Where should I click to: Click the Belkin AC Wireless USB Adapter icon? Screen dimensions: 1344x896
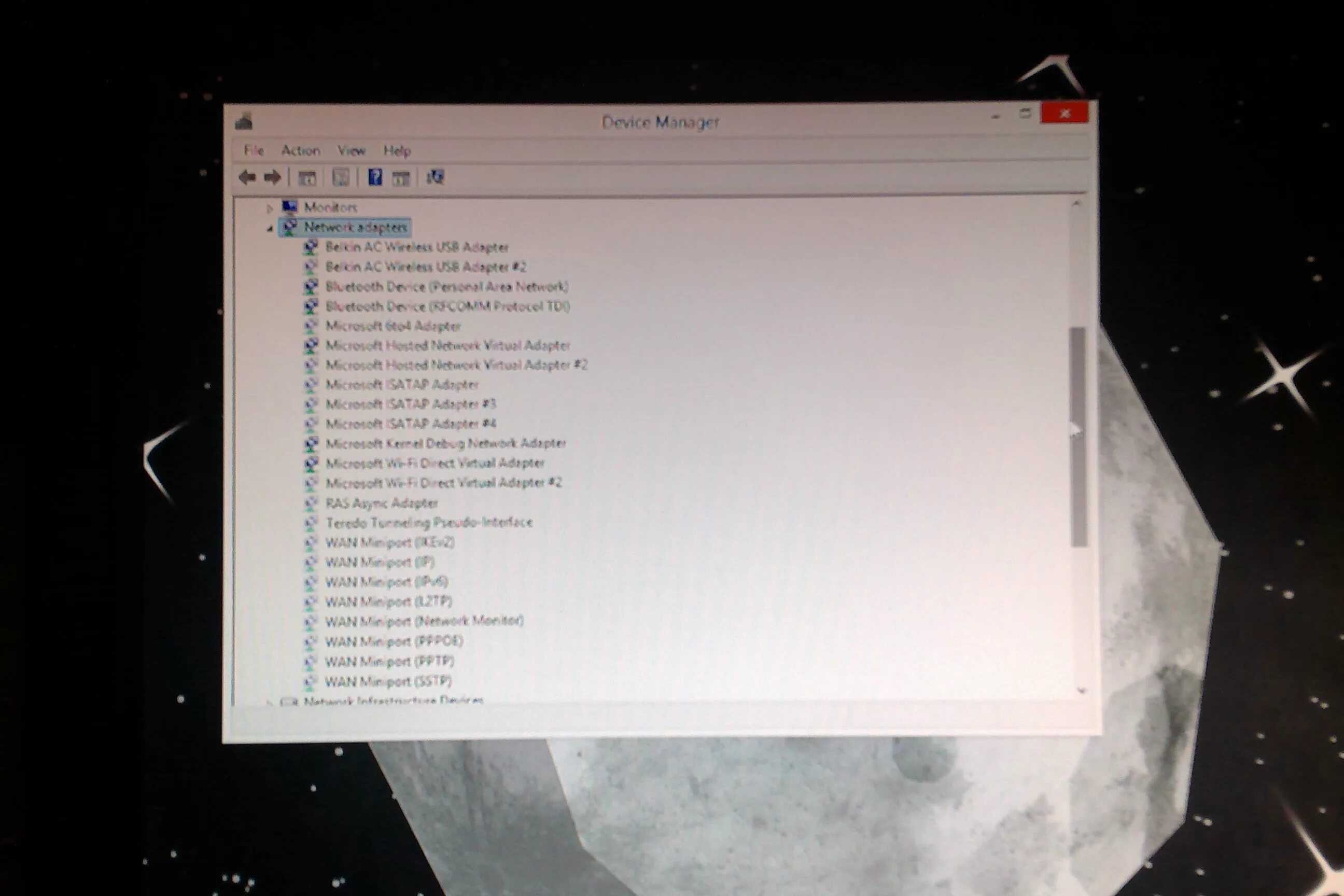pos(311,247)
